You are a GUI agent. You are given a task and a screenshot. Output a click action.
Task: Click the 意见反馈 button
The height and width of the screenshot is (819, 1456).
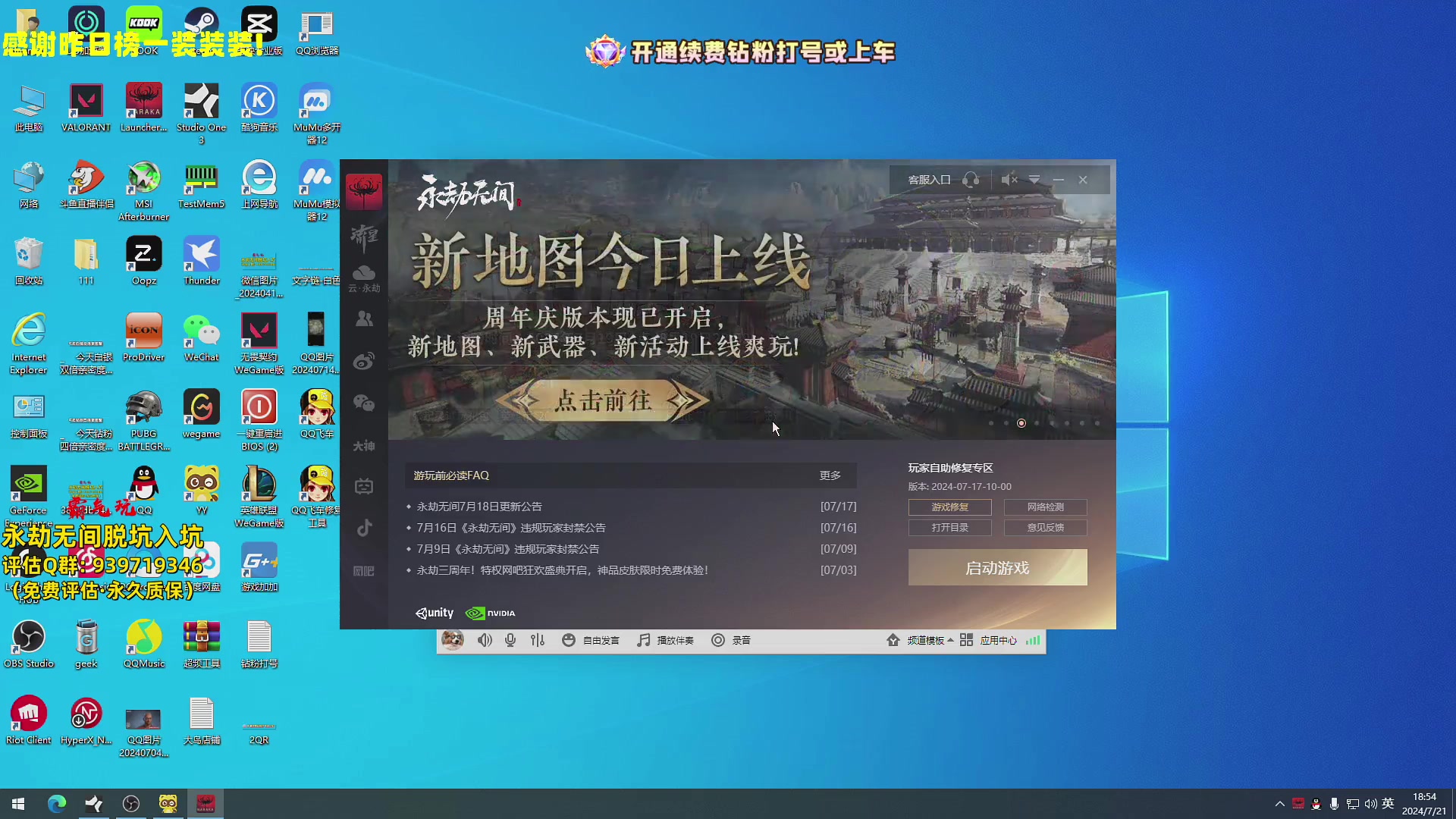click(x=1045, y=527)
